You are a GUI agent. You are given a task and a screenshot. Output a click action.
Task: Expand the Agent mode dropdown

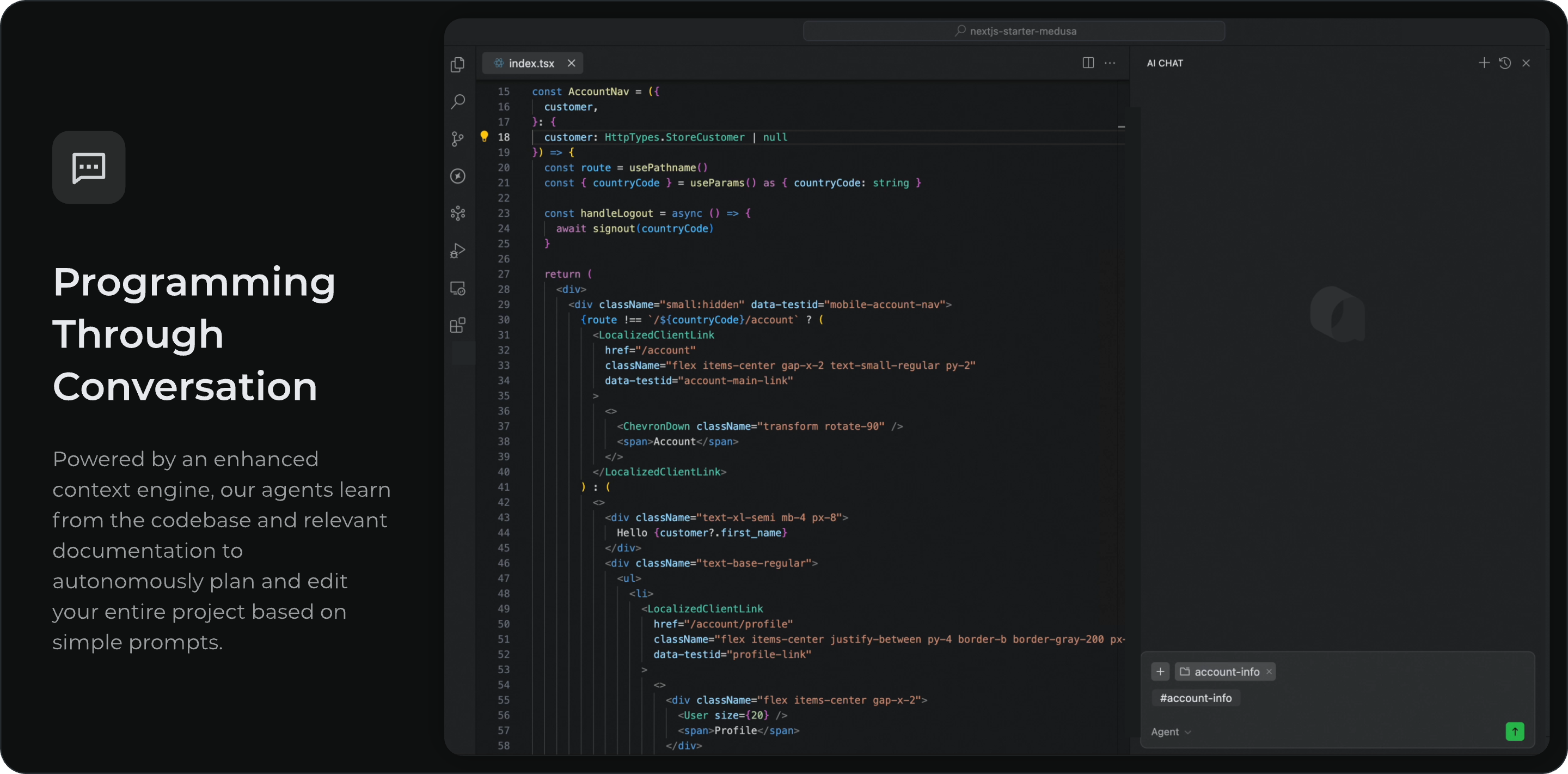click(1170, 732)
